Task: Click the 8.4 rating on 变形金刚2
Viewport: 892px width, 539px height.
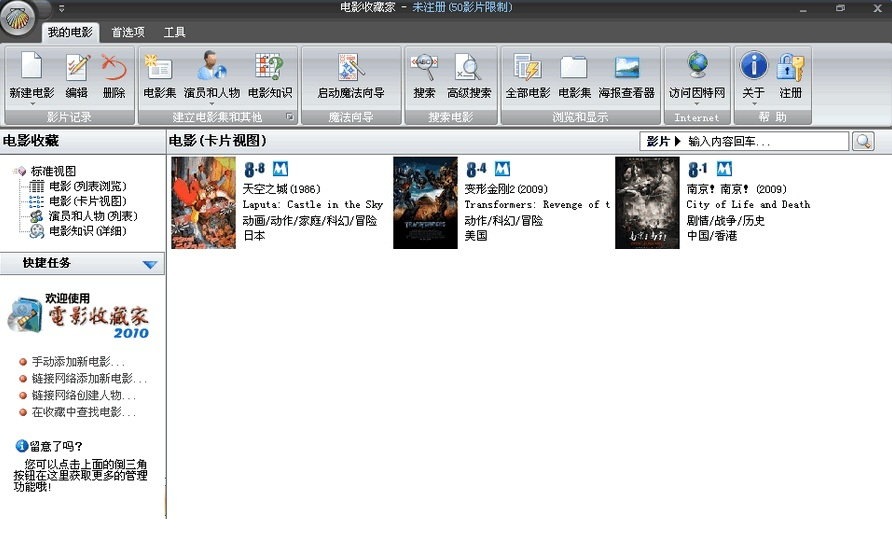Action: [476, 169]
